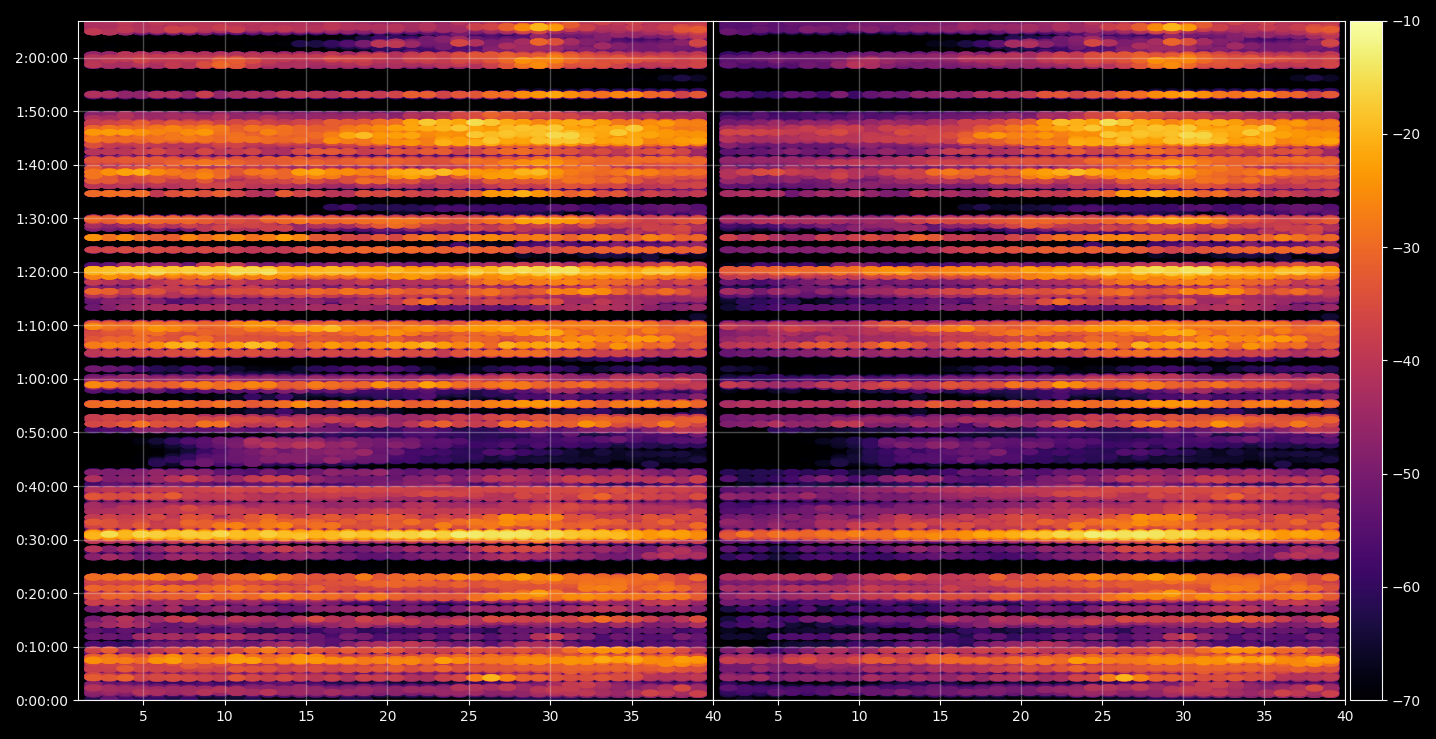
Task: Select the 0:40:00 tick label
Action: pos(42,487)
